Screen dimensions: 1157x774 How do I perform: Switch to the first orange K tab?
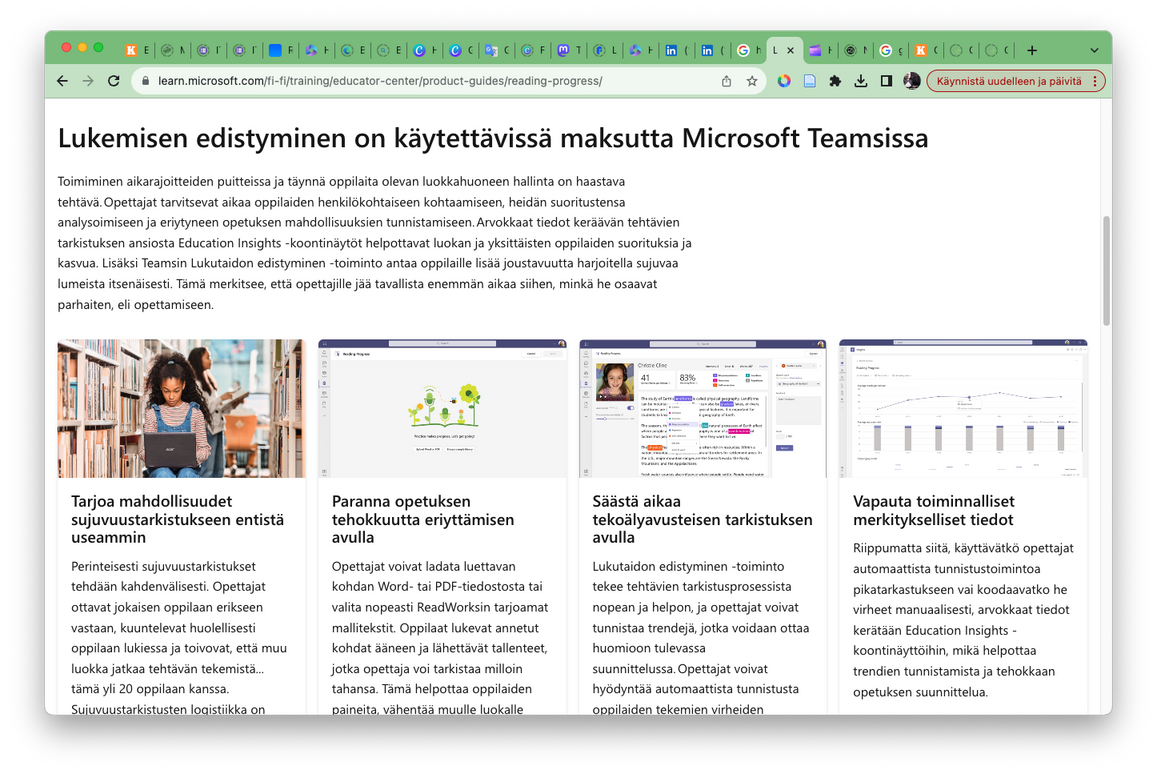(137, 50)
